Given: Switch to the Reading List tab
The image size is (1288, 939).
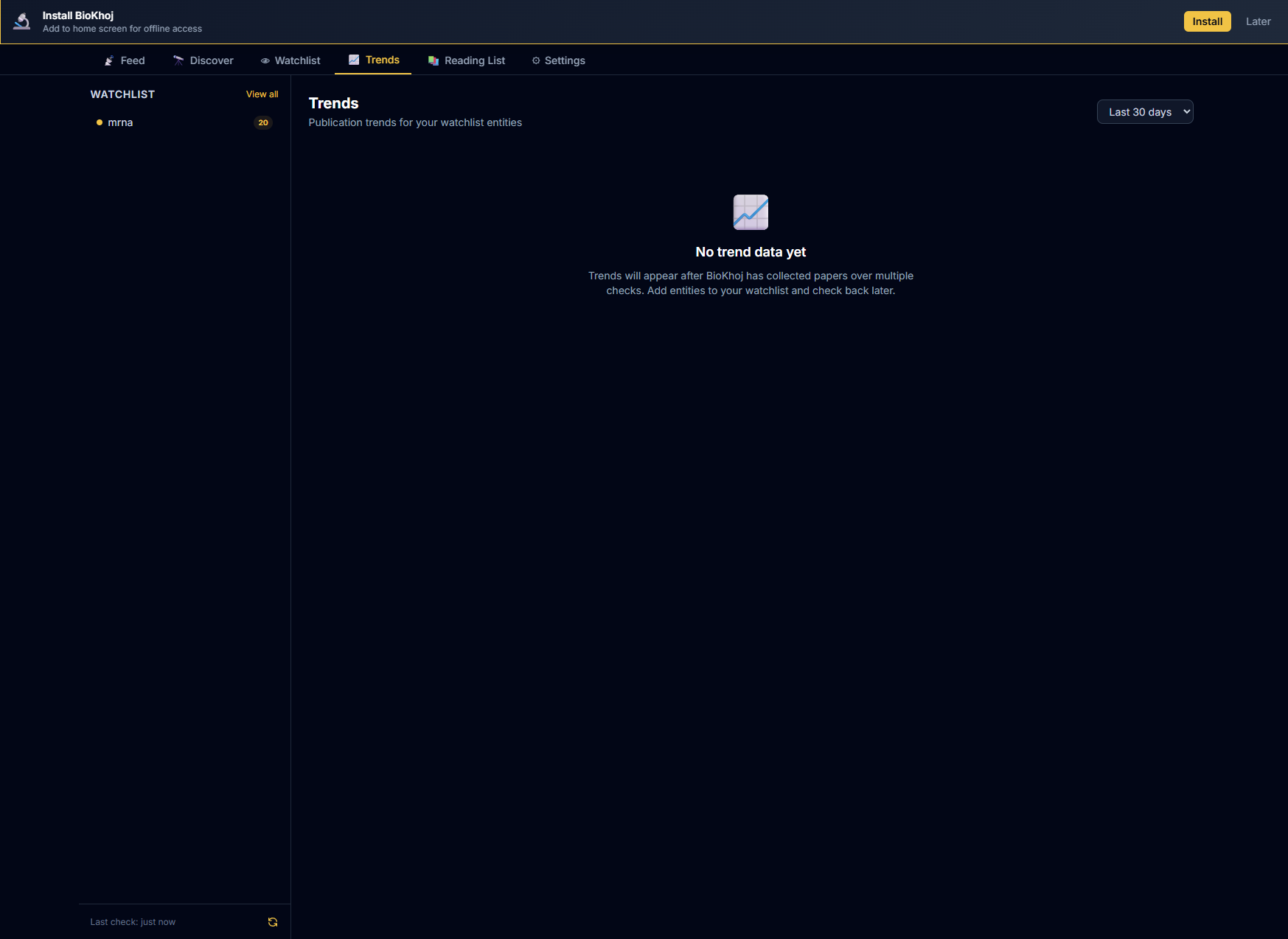Looking at the screenshot, I should [x=475, y=60].
